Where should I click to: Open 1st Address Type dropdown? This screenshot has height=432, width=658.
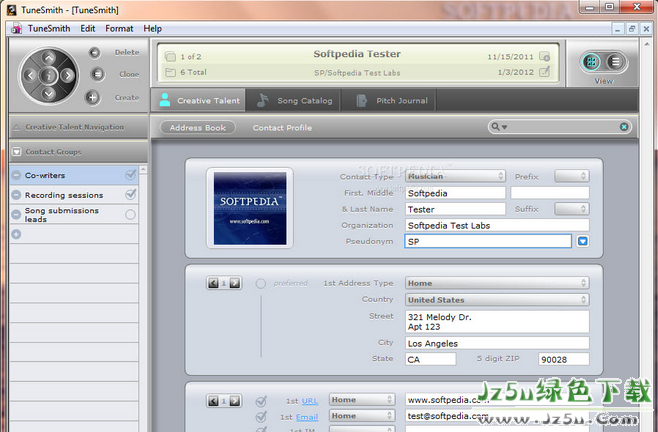tap(497, 283)
